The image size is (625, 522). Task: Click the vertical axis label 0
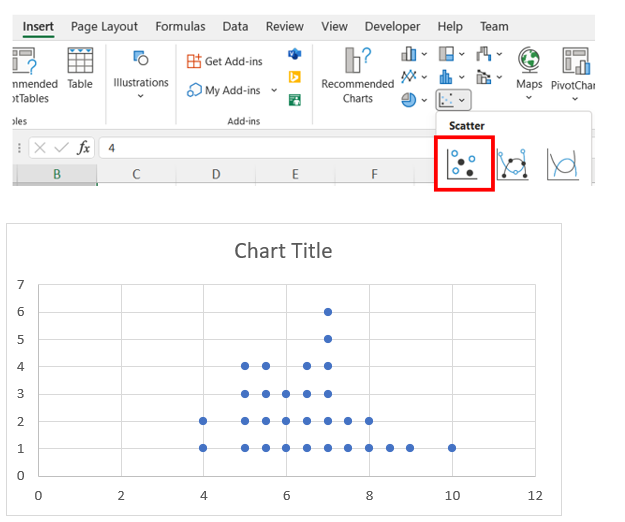tap(21, 476)
